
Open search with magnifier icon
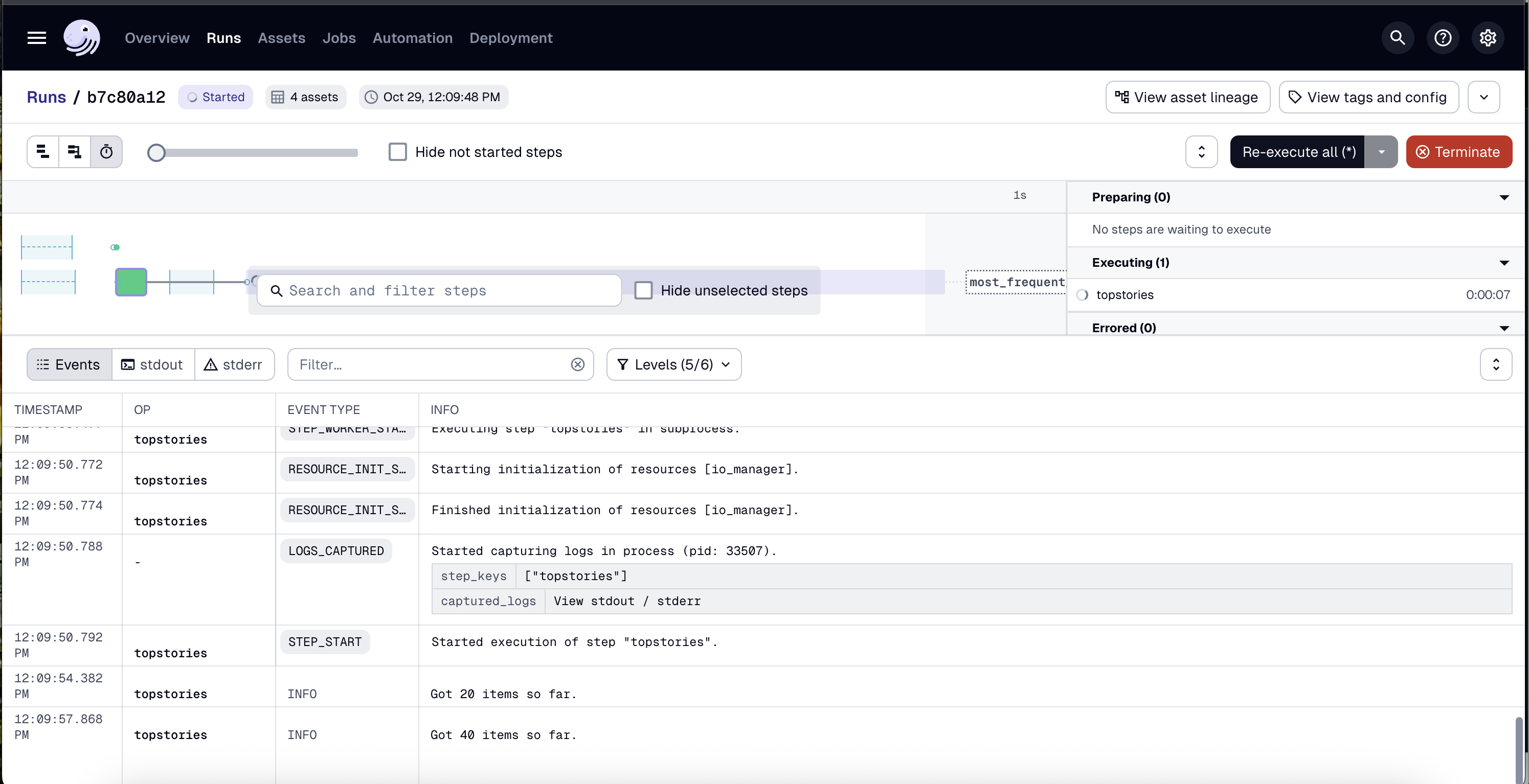tap(1397, 38)
